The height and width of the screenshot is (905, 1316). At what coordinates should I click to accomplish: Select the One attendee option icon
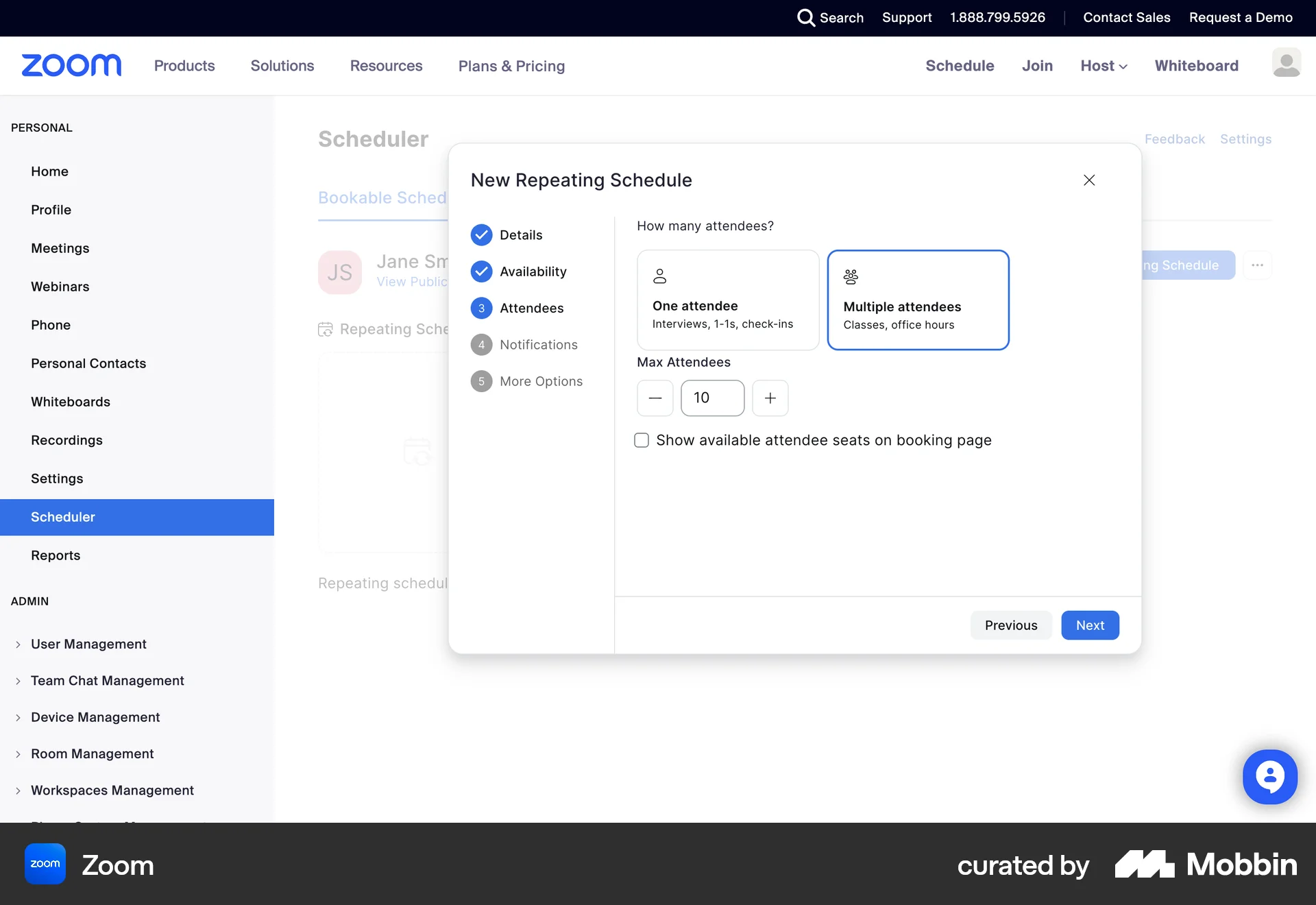659,276
